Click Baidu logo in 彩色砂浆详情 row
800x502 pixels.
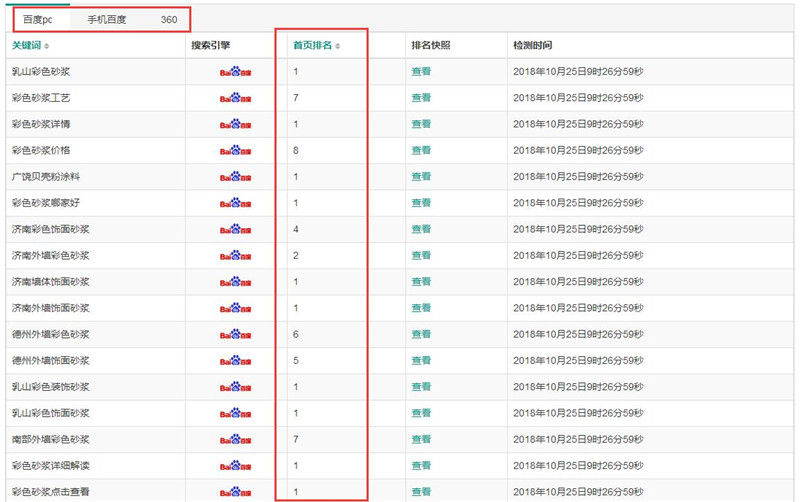(236, 124)
